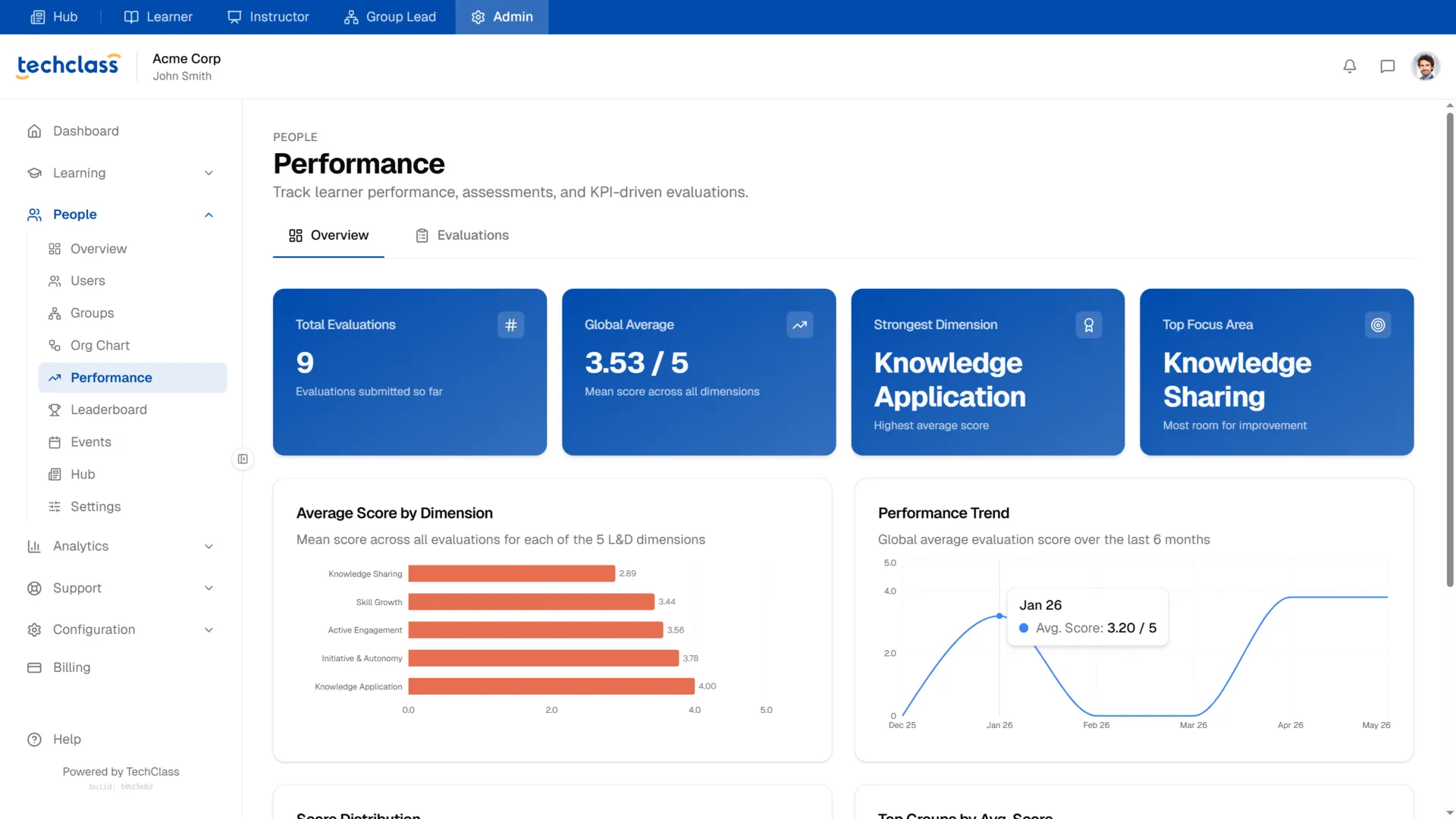
Task: Click the Jan 26 point on trend line
Action: click(x=999, y=616)
